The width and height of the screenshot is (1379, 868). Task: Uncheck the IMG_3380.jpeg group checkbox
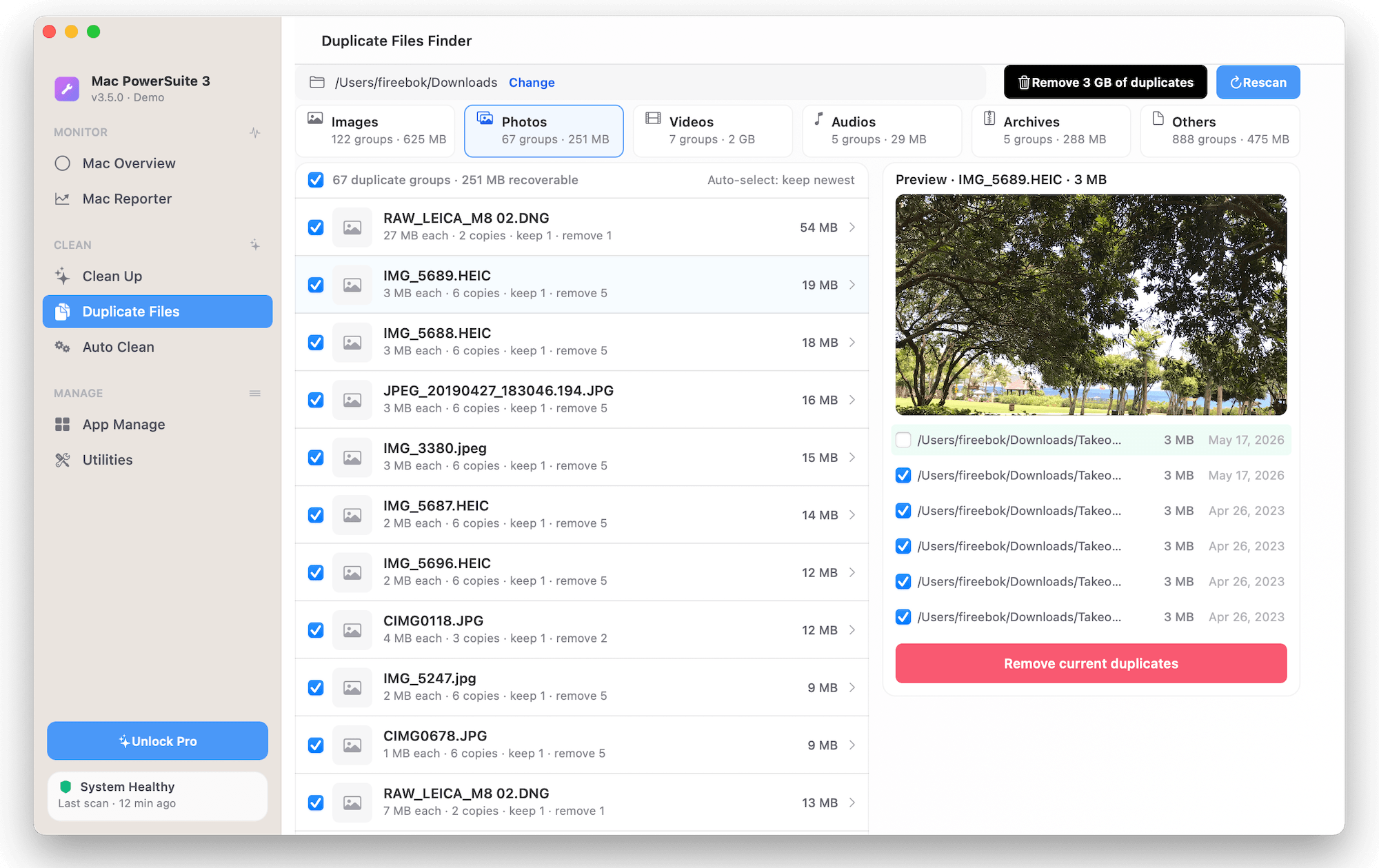316,458
